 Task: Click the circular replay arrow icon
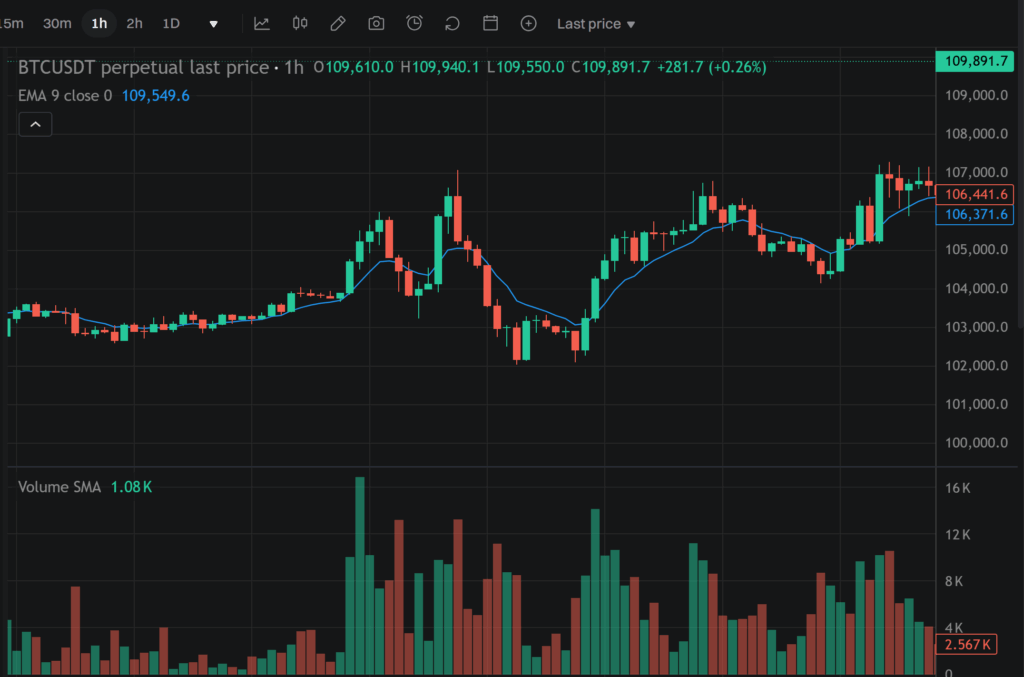pos(452,23)
